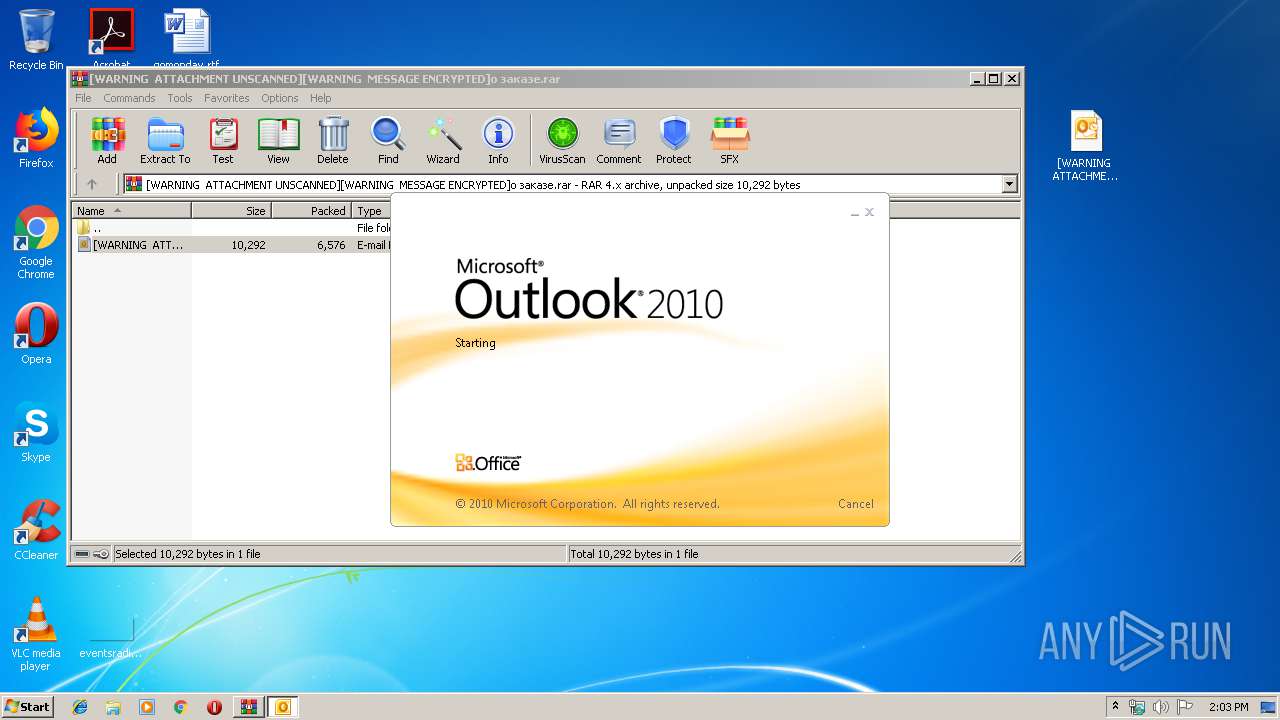
Task: Select the Delete tool in WinRAR
Action: [333, 141]
